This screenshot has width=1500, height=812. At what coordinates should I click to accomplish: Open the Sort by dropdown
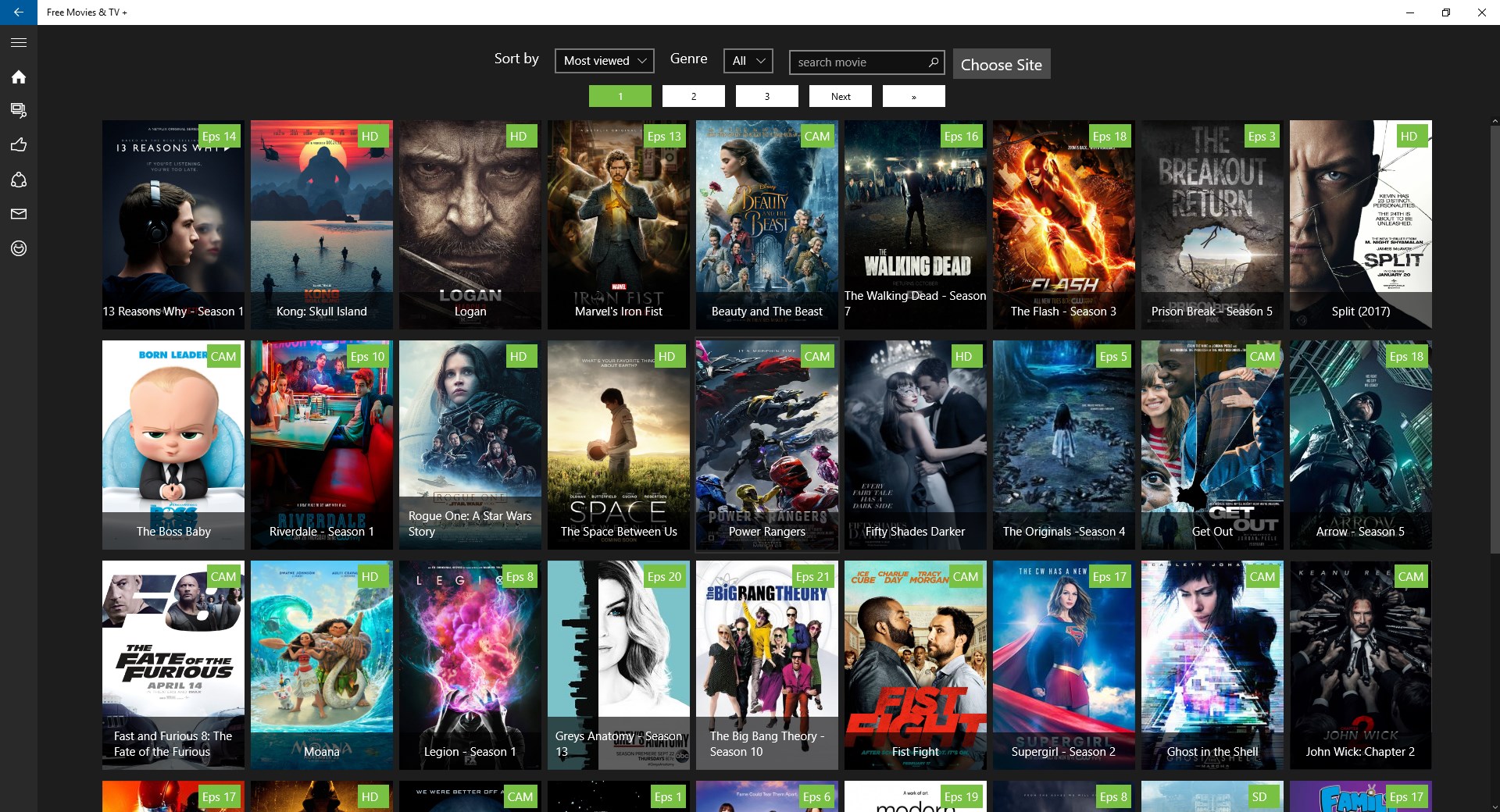pos(603,60)
